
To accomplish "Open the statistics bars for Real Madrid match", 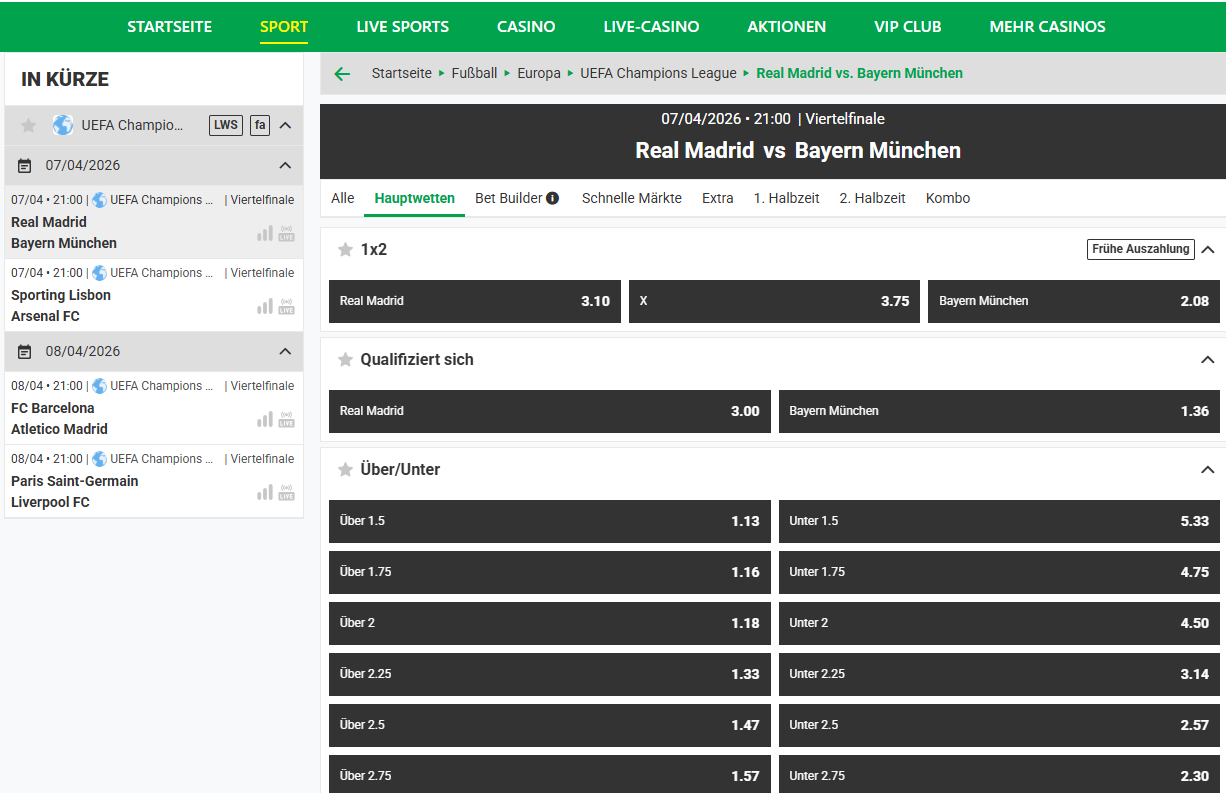I will (x=265, y=233).
